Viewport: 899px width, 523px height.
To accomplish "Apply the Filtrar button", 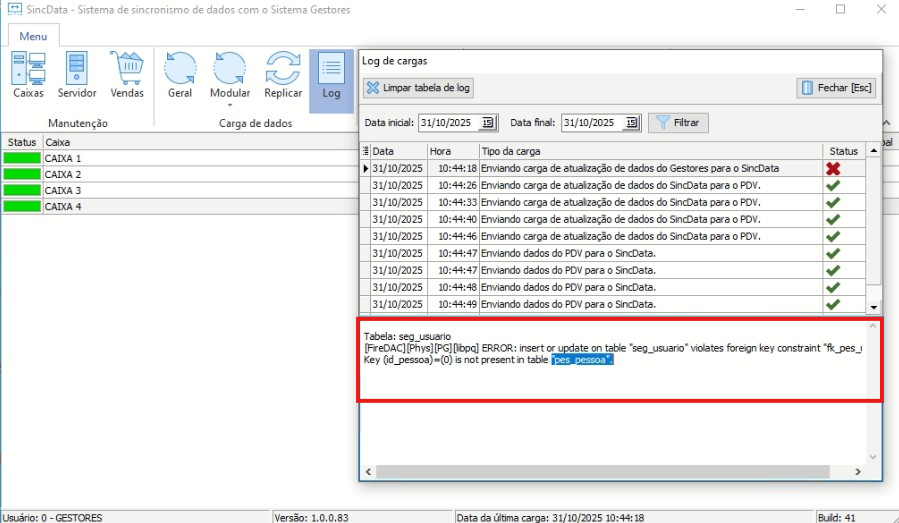I will coord(679,123).
